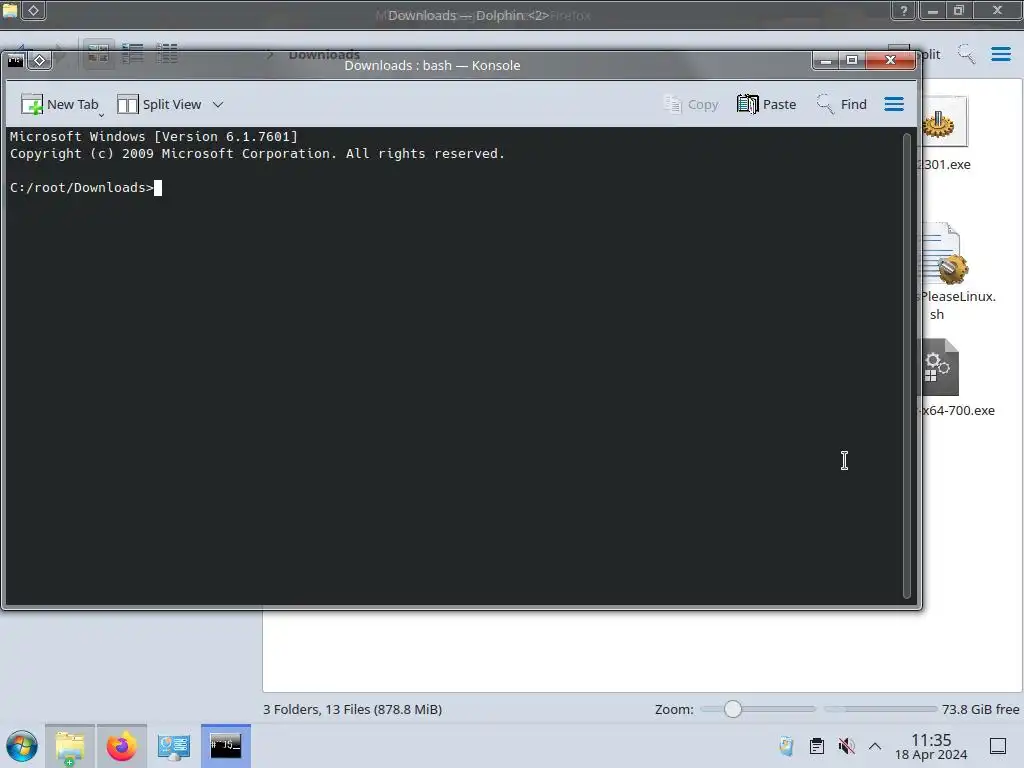Open Dolphin hamburger menu
The width and height of the screenshot is (1024, 768).
(x=1001, y=54)
